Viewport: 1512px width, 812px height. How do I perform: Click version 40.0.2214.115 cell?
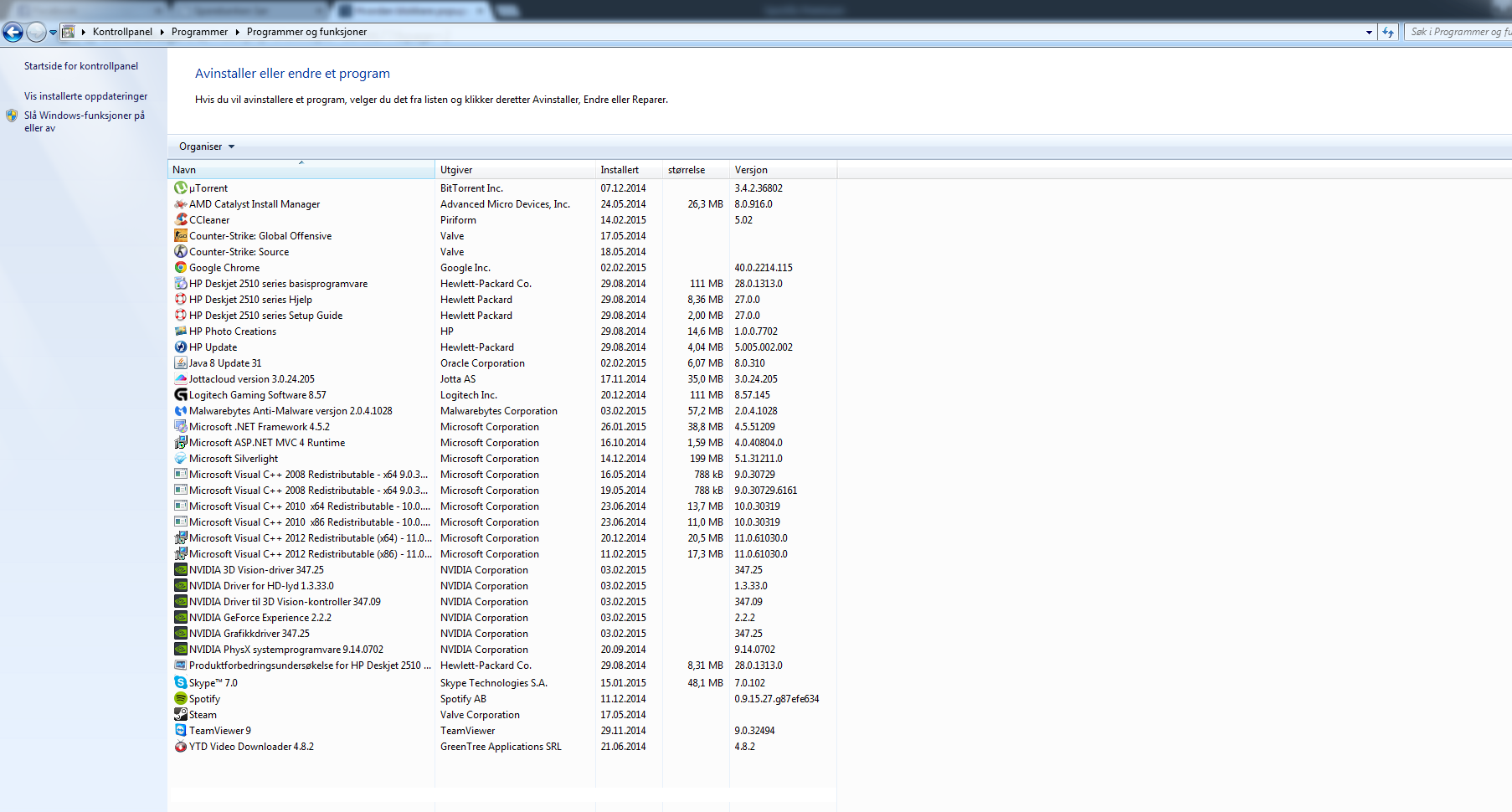pyautogui.click(x=764, y=268)
